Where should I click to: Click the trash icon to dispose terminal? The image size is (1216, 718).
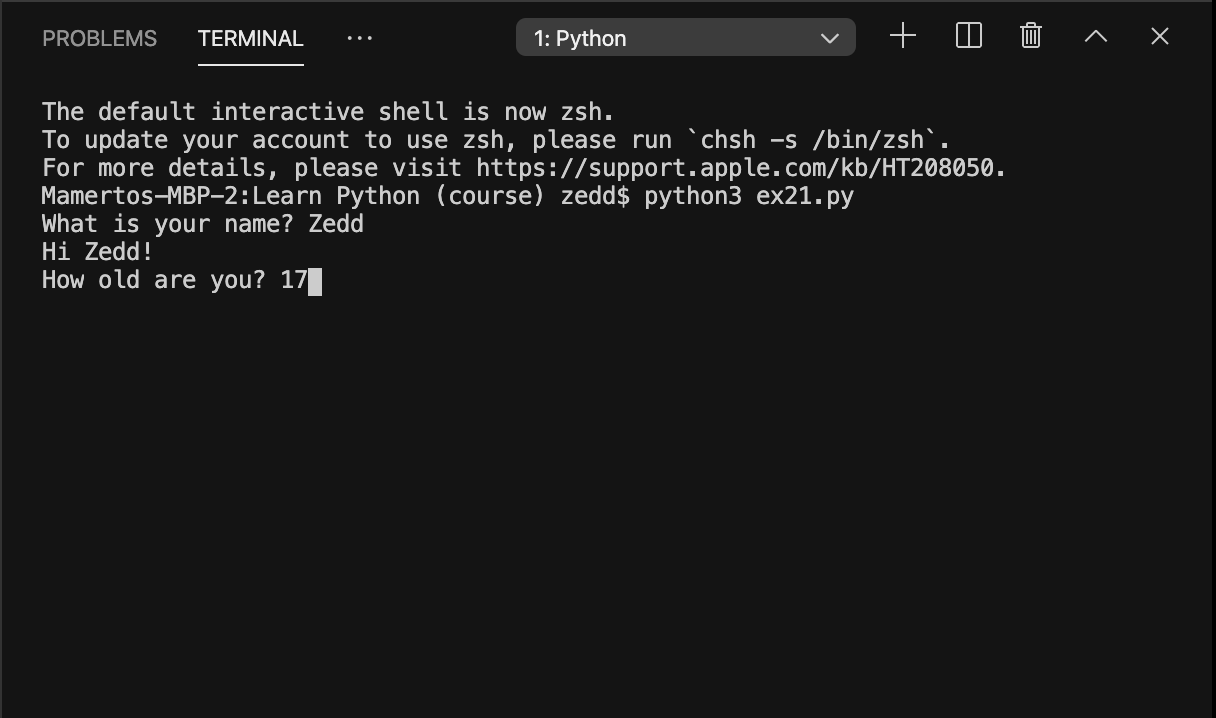[1030, 36]
